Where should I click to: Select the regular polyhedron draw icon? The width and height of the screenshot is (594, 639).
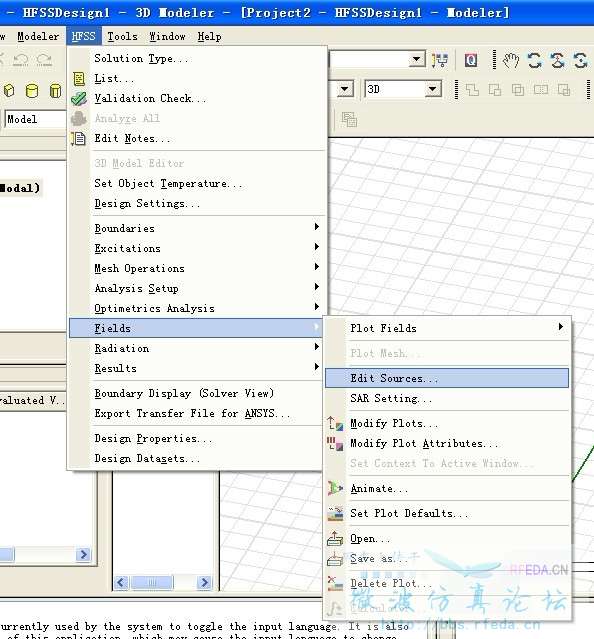[x=55, y=90]
